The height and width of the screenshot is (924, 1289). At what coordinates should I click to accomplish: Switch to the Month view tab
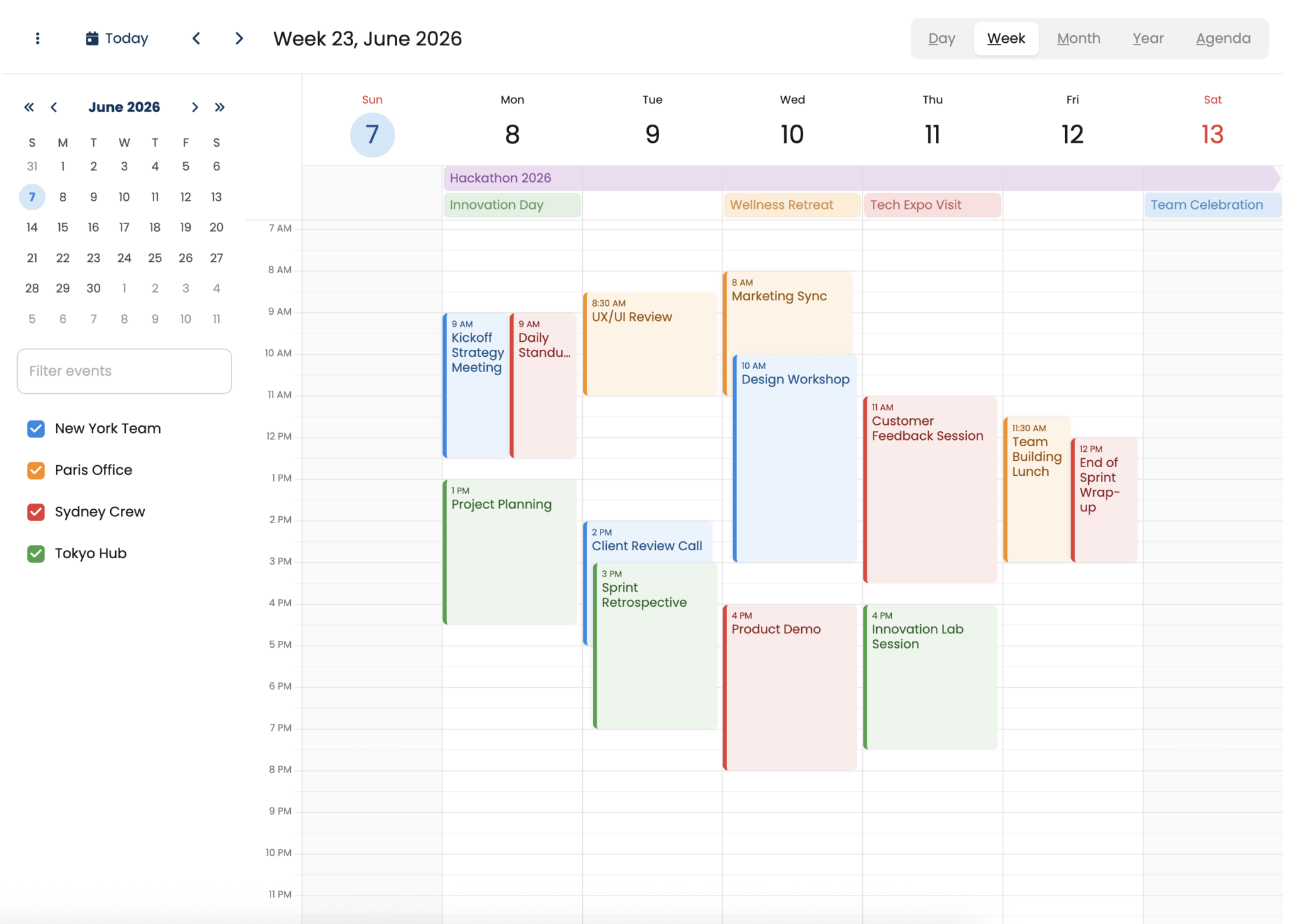coord(1078,38)
